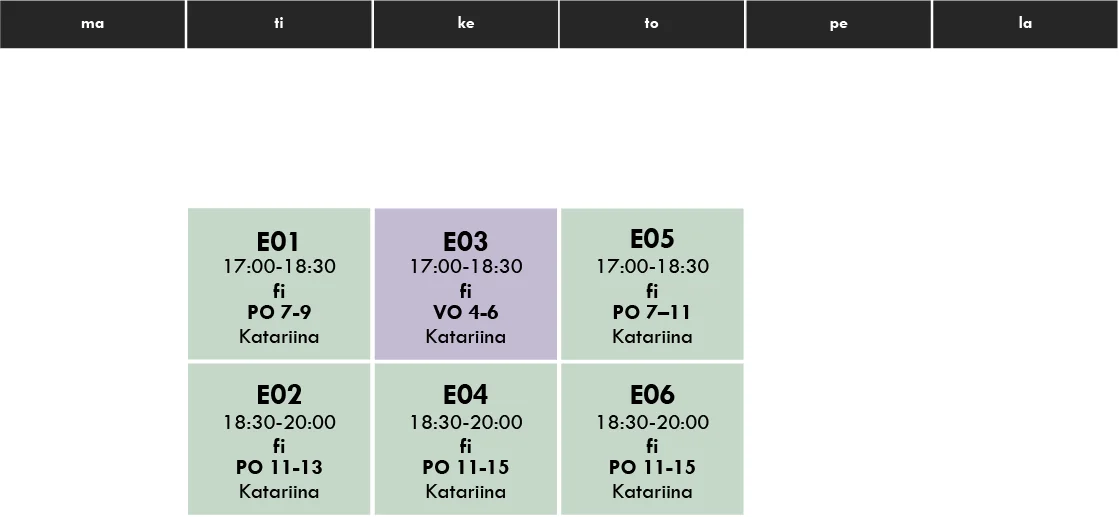Open the E04 class block
This screenshot has height=517, width=1119.
tap(466, 439)
